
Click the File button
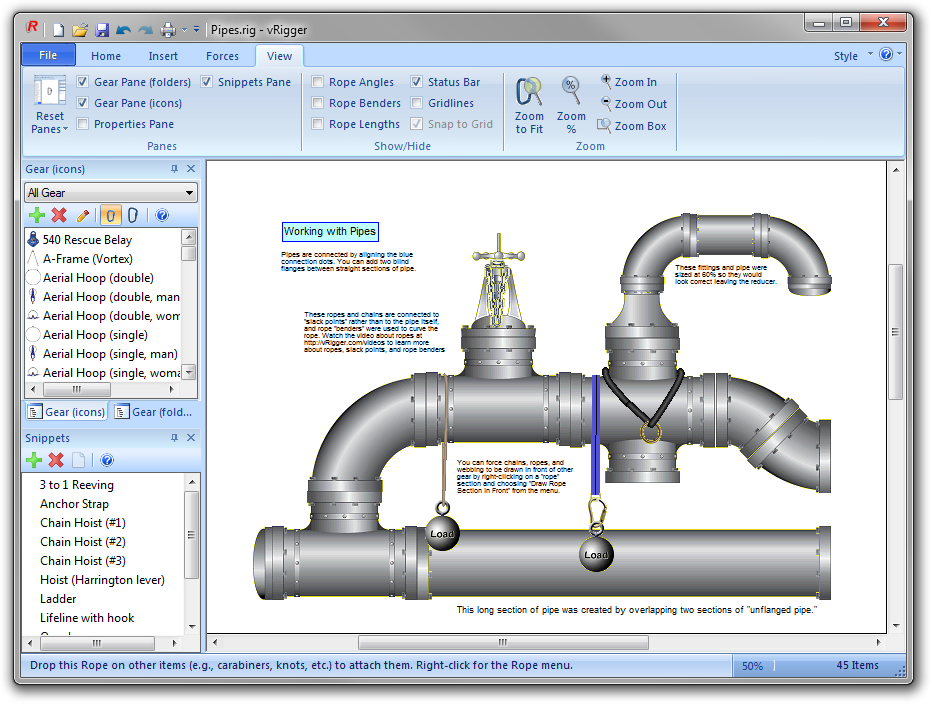point(48,55)
